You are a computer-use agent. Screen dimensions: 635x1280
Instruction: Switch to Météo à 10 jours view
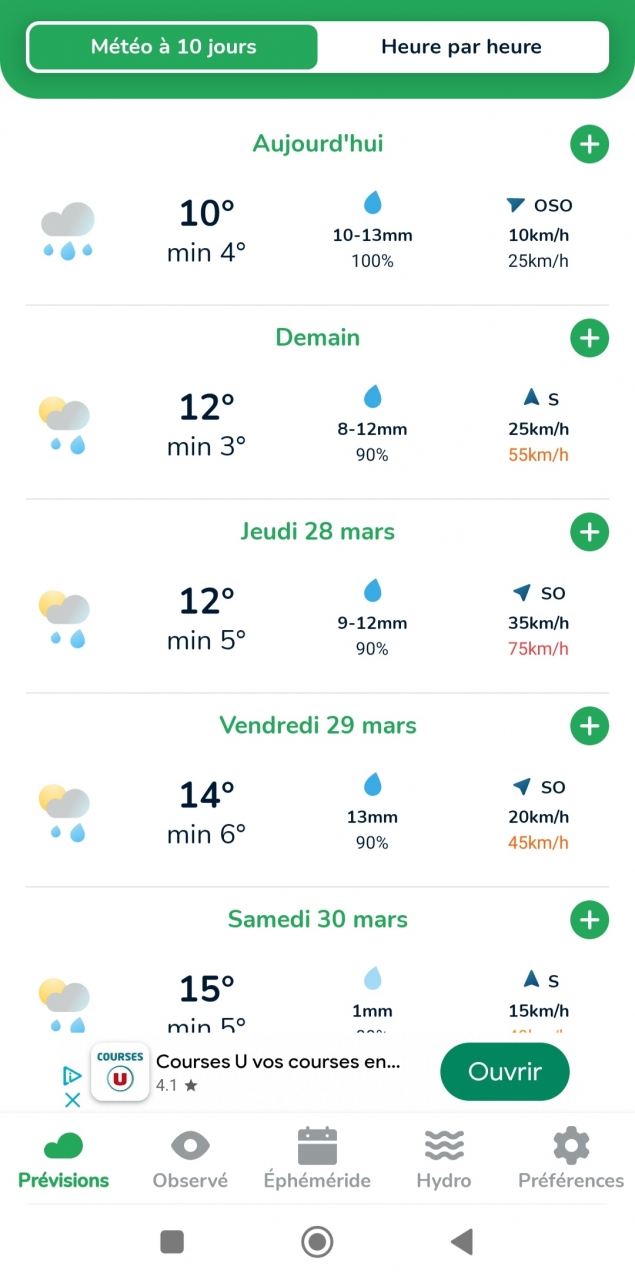[x=173, y=47]
